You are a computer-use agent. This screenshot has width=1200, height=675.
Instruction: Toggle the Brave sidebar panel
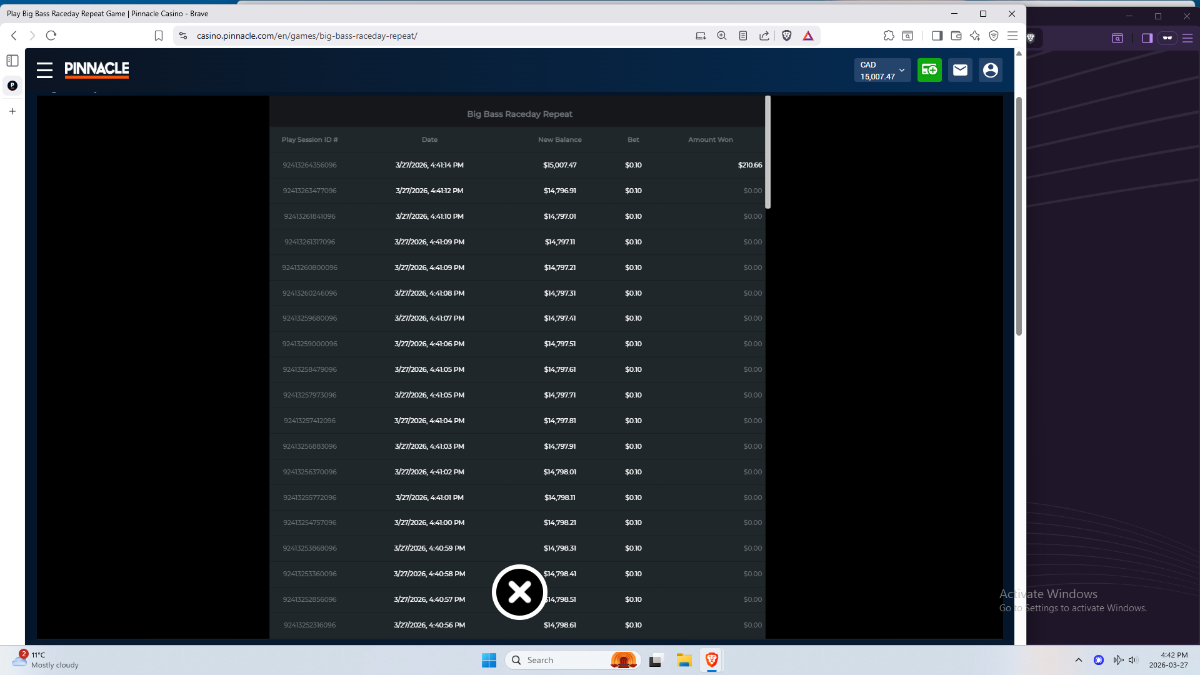tap(937, 36)
